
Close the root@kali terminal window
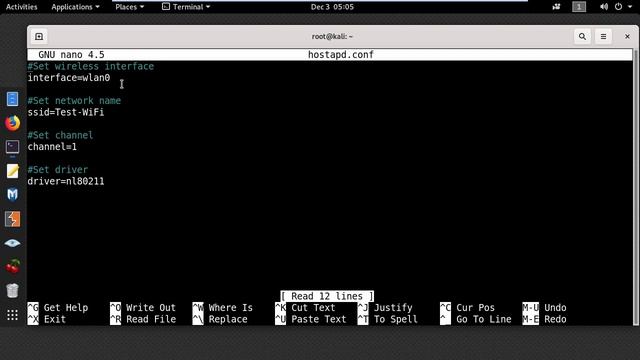(627, 37)
